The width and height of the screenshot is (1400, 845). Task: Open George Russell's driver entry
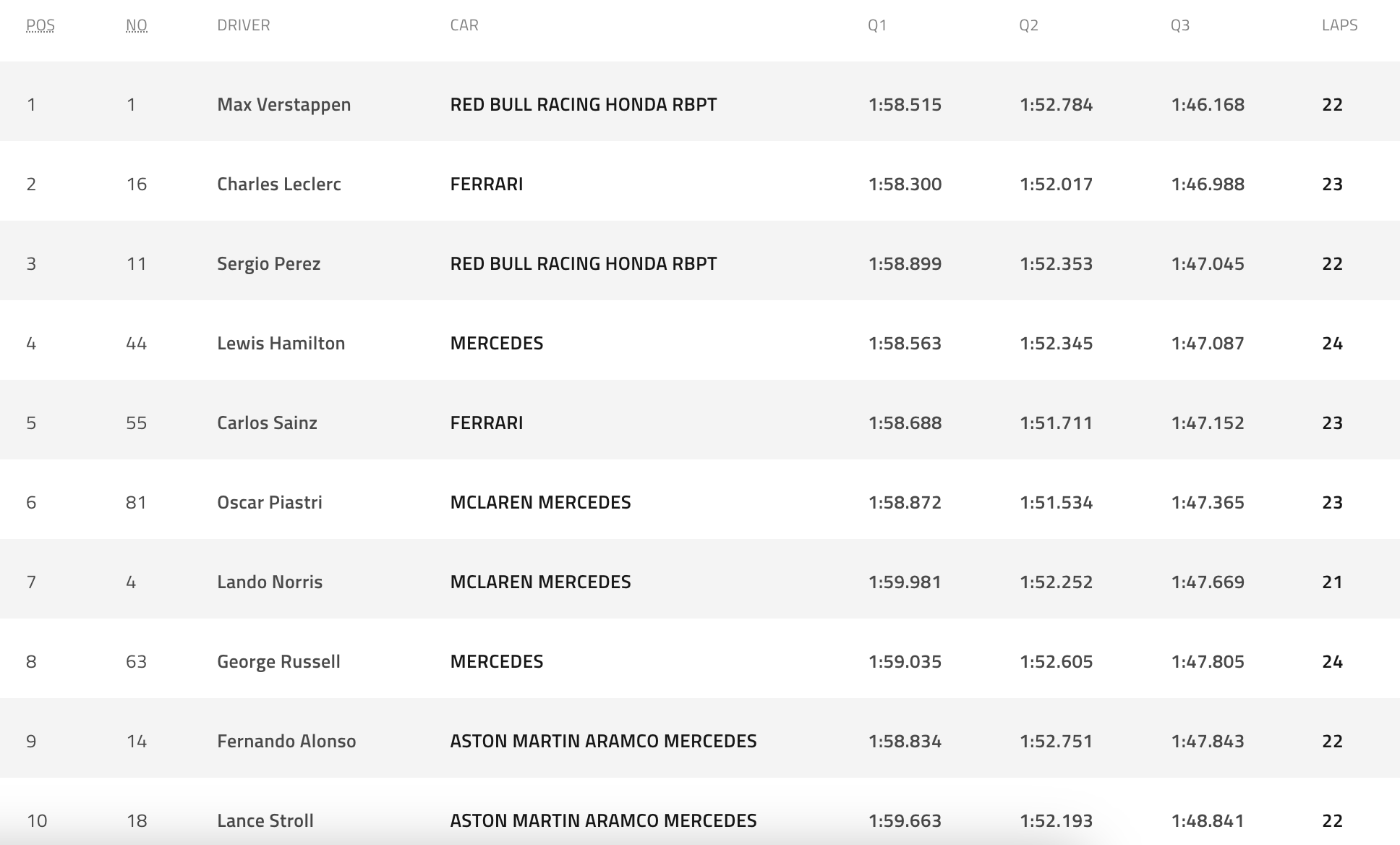tap(278, 661)
